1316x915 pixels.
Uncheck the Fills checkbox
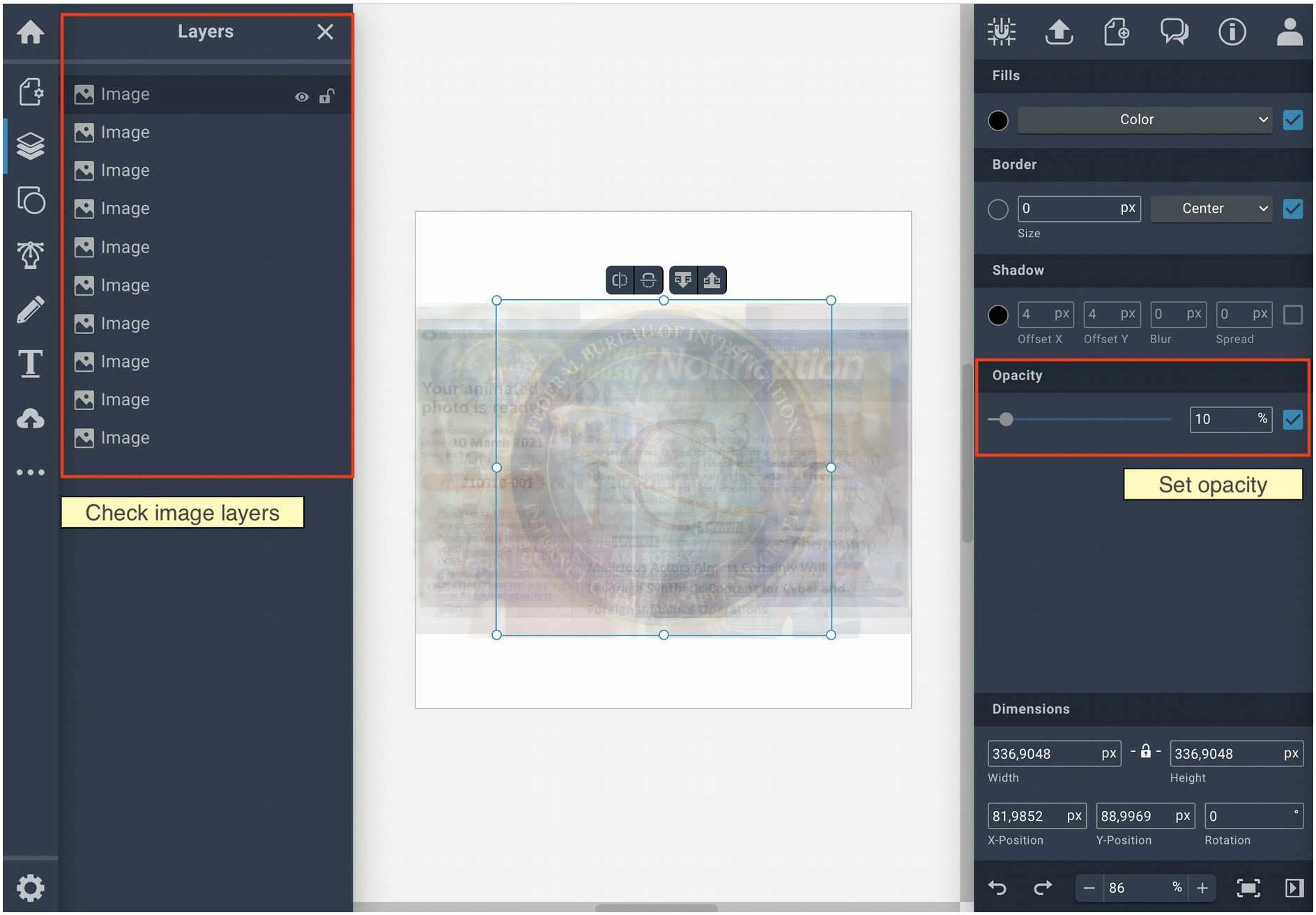point(1292,120)
